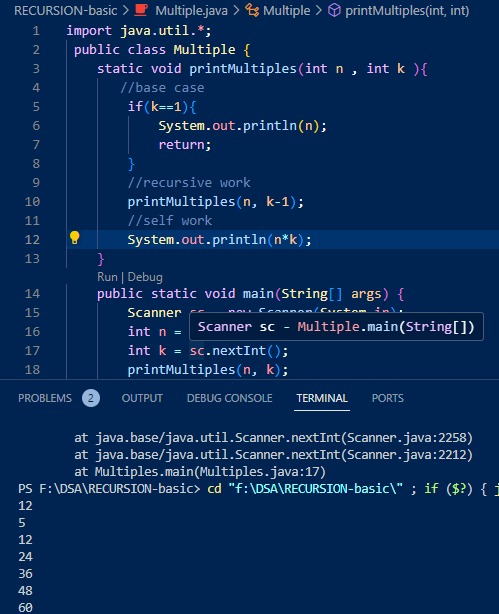This screenshot has width=499, height=614.
Task: Open the Multiple class breadcrumb
Action: click(x=286, y=11)
